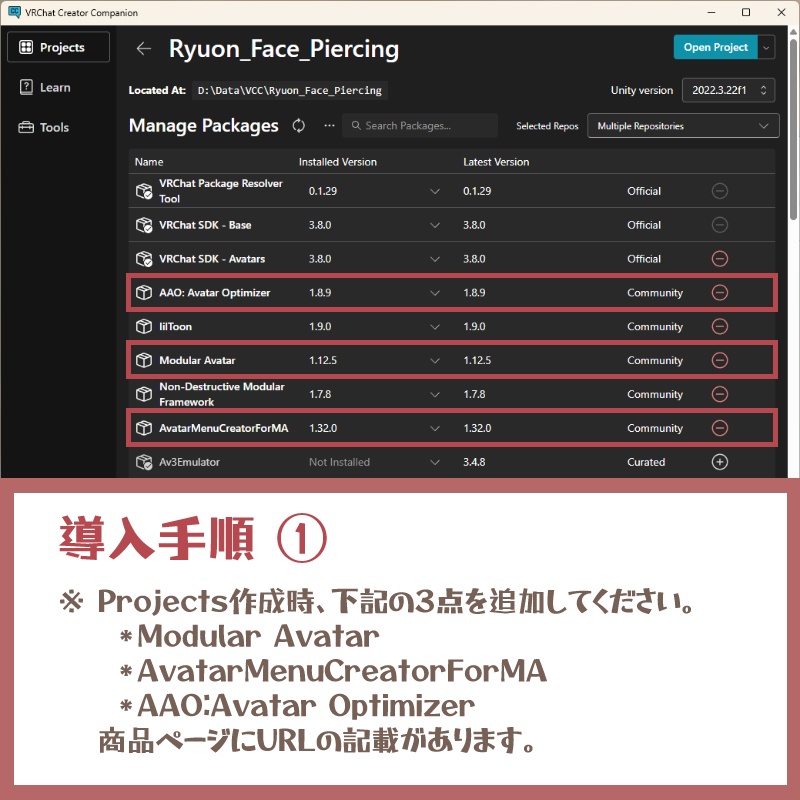Open the three-dot options next to Manage Packages

330,126
